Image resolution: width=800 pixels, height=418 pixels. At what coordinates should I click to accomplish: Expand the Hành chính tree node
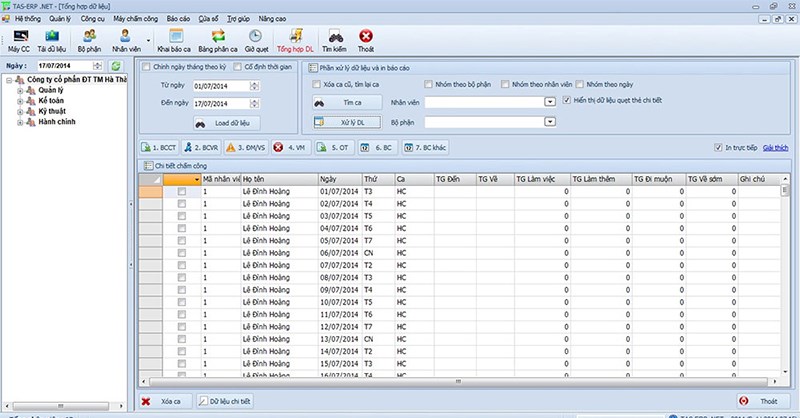click(20, 122)
